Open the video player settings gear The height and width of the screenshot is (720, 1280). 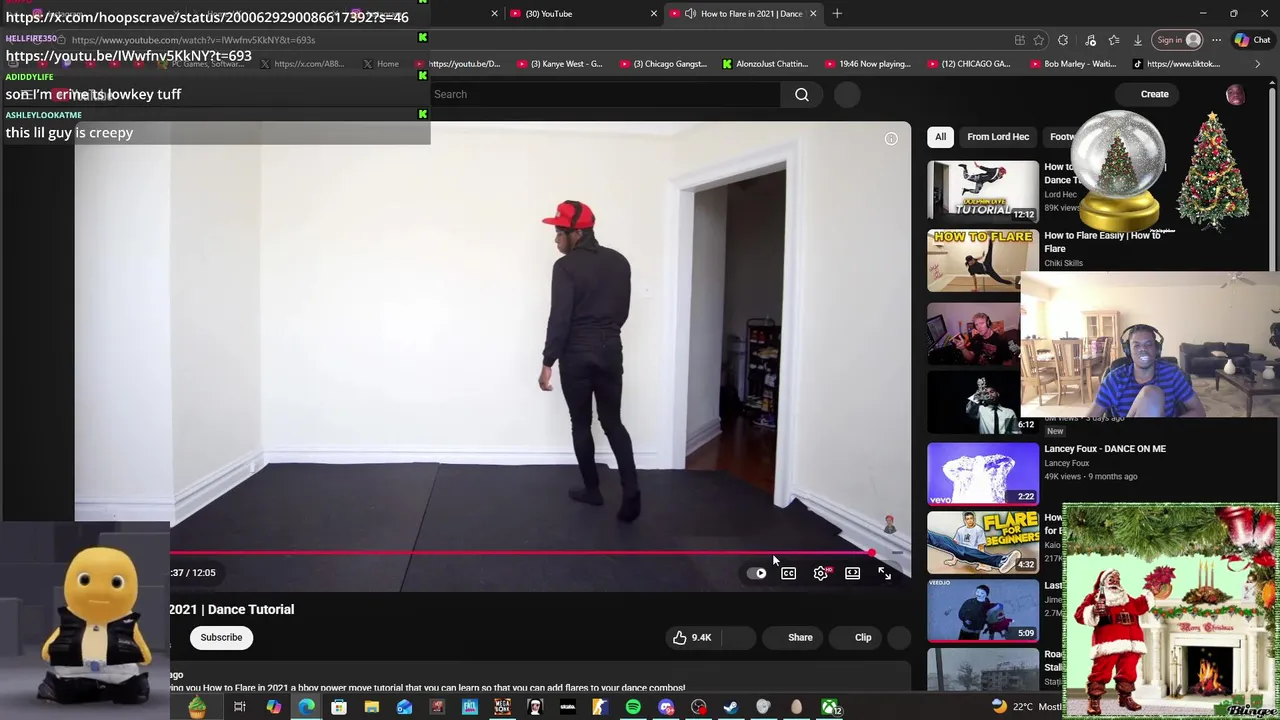click(821, 573)
